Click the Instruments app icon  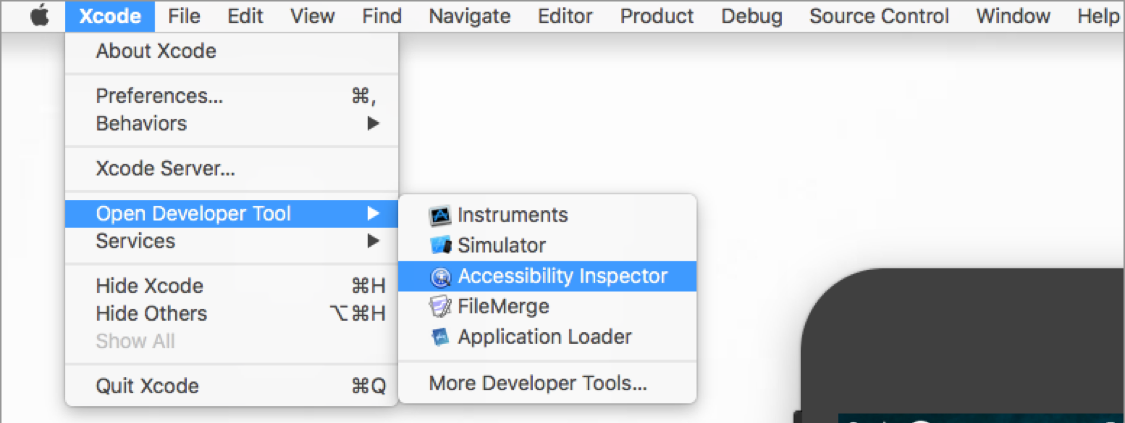click(x=440, y=215)
